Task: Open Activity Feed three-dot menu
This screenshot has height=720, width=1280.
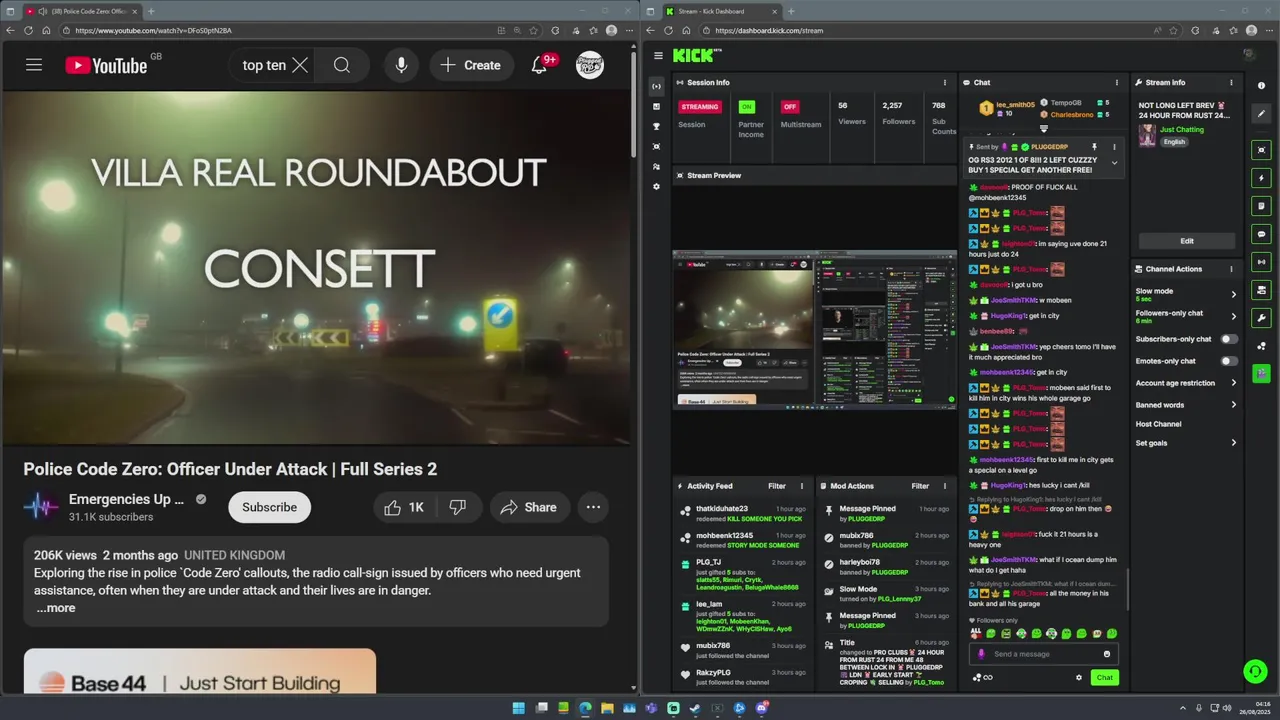Action: tap(801, 486)
